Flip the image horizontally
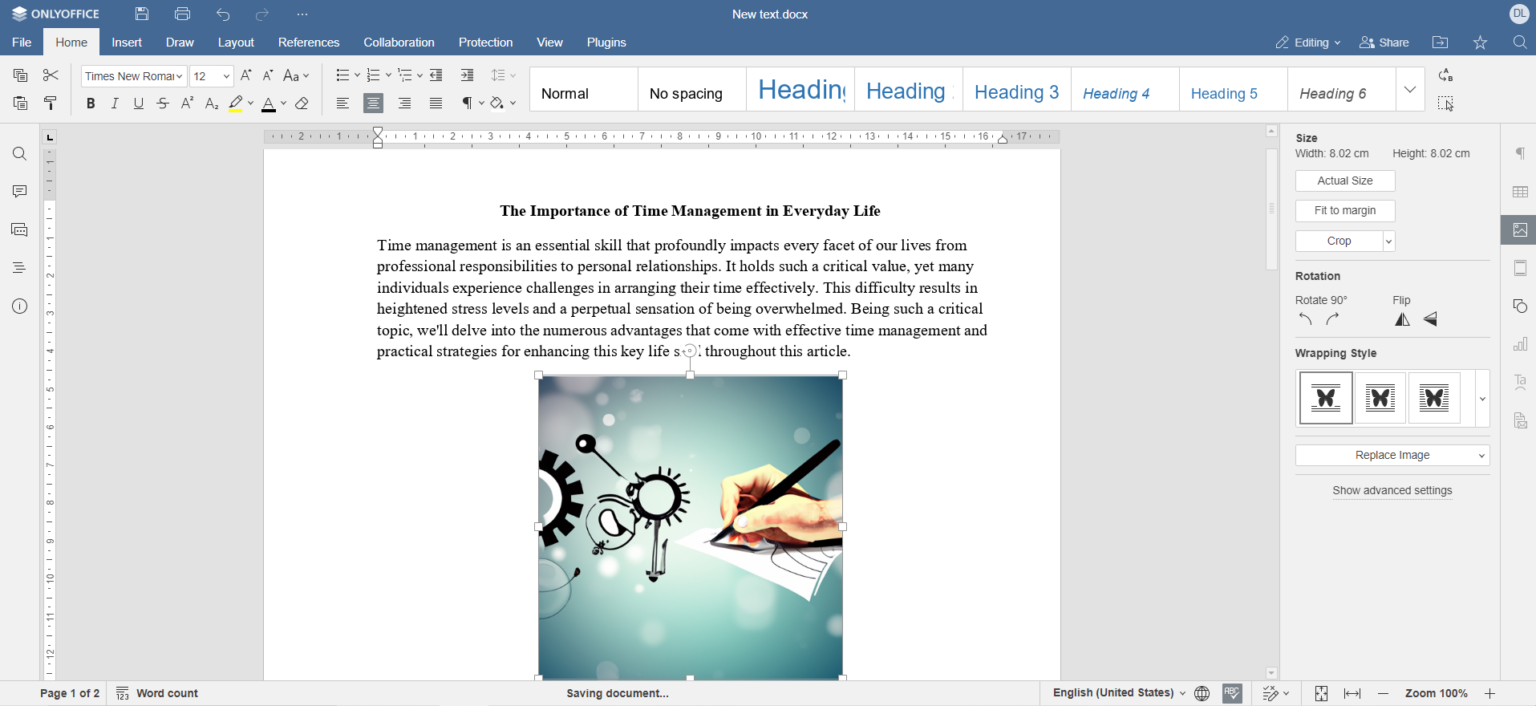This screenshot has height=706, width=1536. click(x=1402, y=320)
